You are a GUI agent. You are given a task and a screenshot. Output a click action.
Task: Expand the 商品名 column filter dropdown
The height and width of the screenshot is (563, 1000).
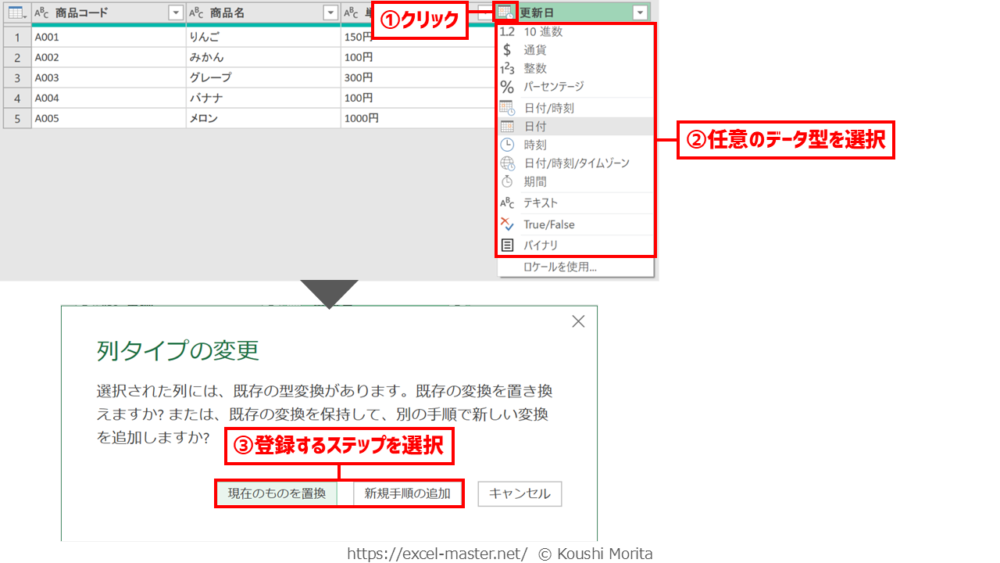tap(330, 13)
